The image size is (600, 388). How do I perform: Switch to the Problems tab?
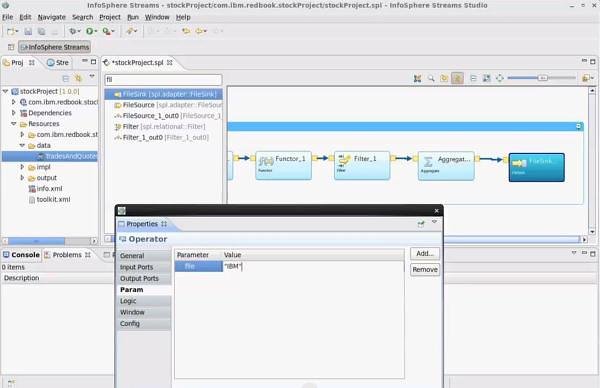(x=67, y=255)
